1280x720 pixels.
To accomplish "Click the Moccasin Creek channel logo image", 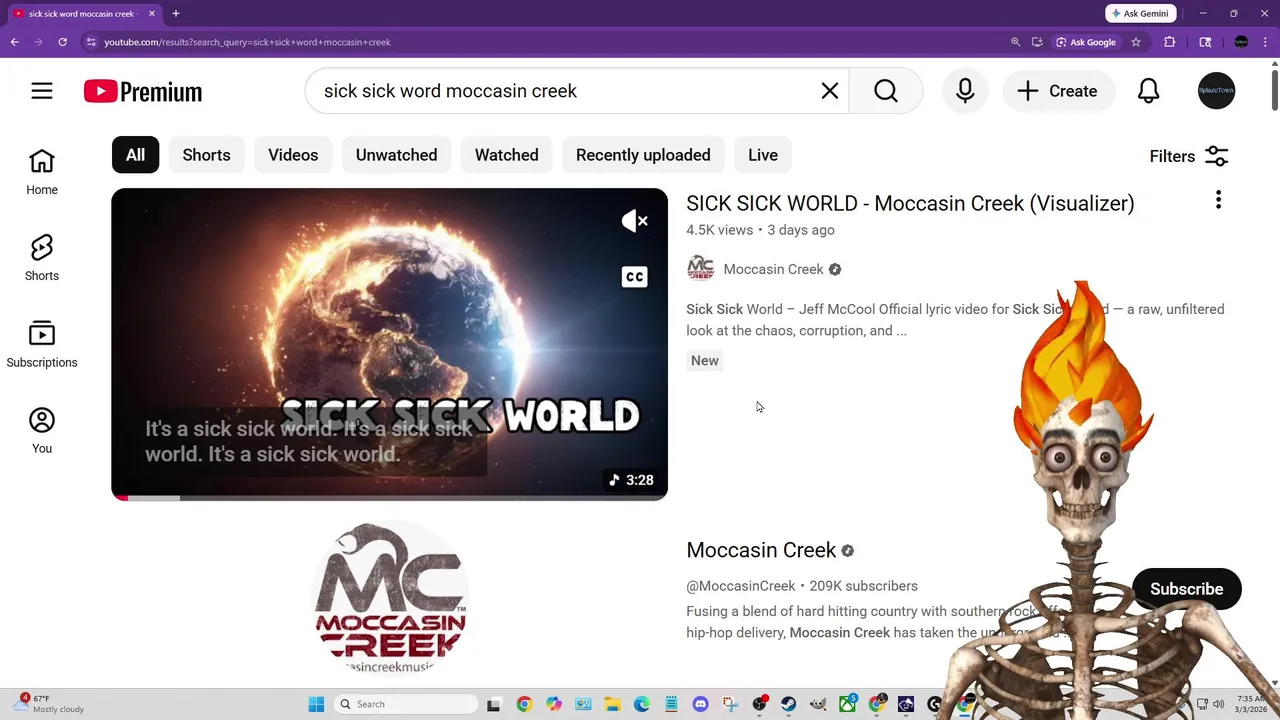I will point(390,598).
